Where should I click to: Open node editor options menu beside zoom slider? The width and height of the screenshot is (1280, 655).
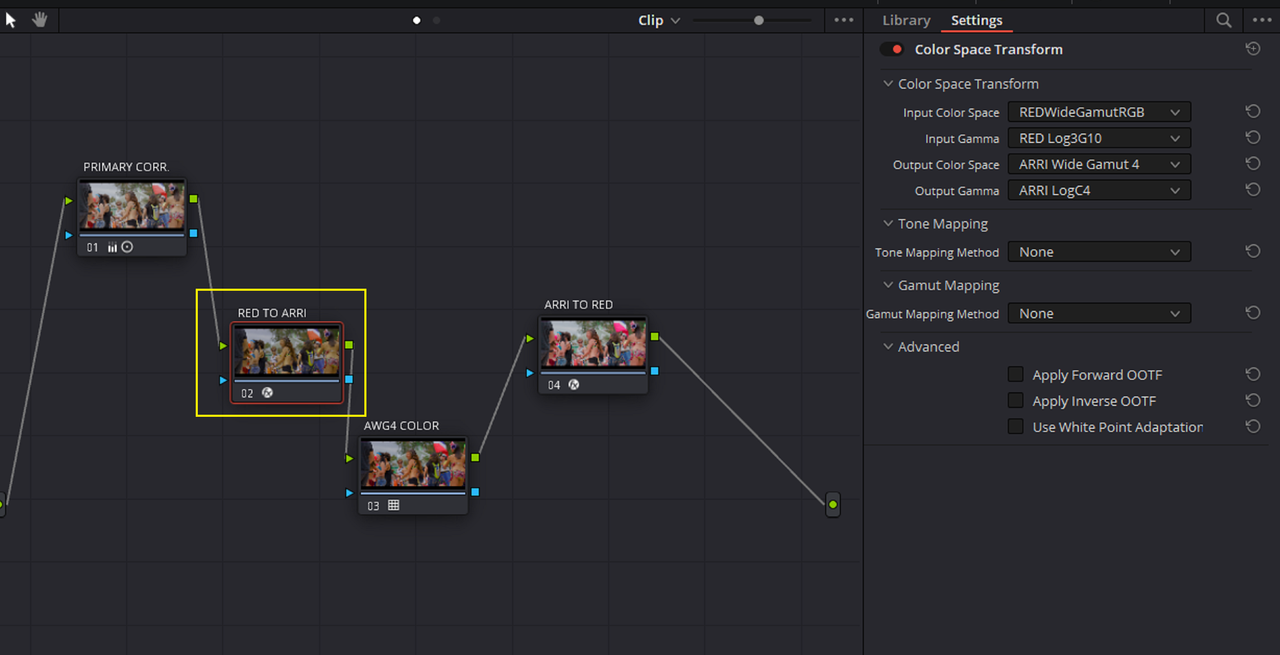point(844,20)
